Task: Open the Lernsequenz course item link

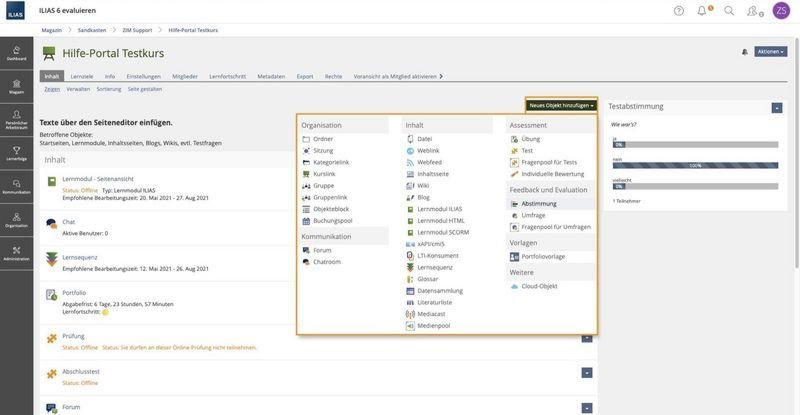Action: pos(80,257)
